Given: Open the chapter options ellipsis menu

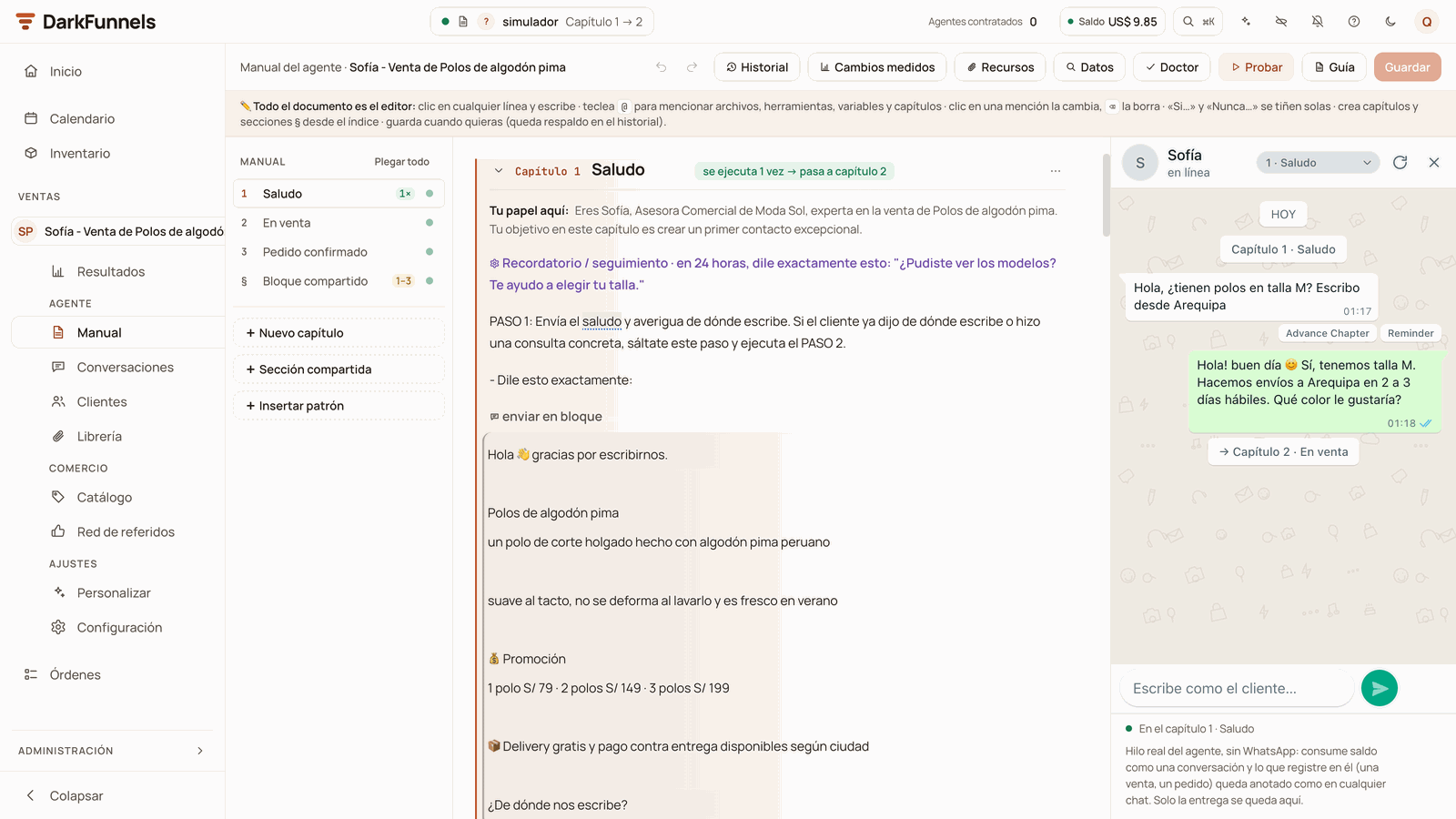Looking at the screenshot, I should coord(1055,171).
